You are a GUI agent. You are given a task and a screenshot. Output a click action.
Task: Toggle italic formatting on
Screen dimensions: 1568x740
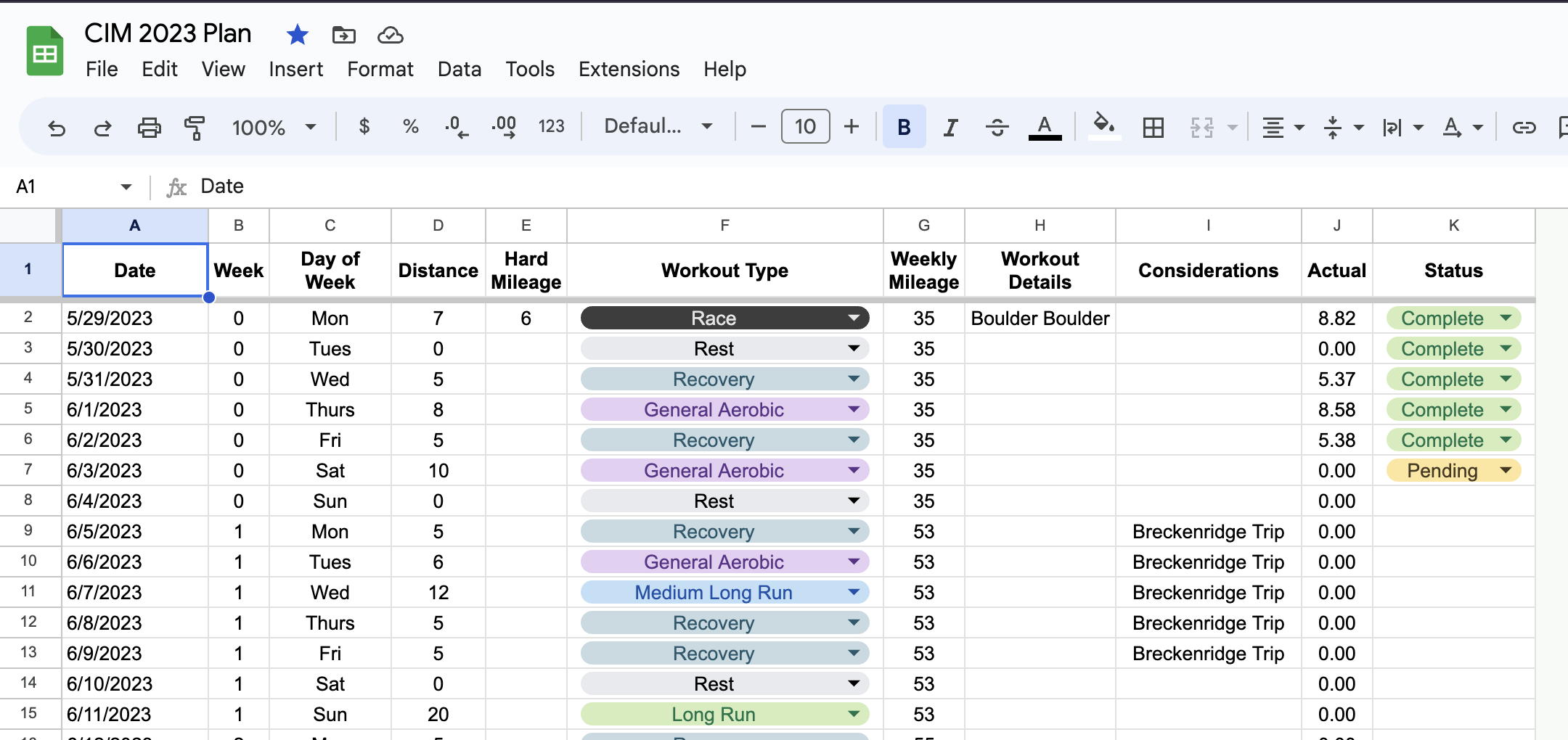pyautogui.click(x=950, y=126)
